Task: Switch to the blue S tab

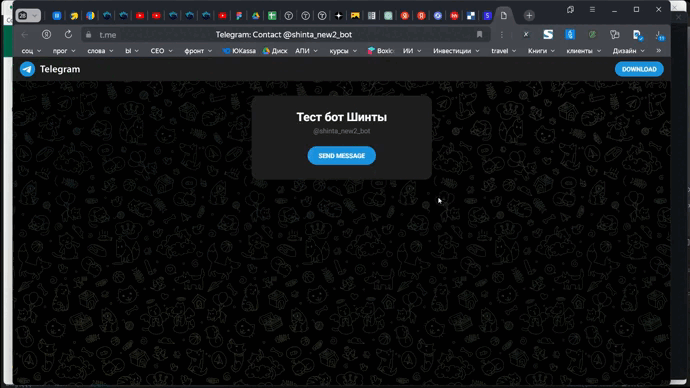Action: (x=487, y=16)
